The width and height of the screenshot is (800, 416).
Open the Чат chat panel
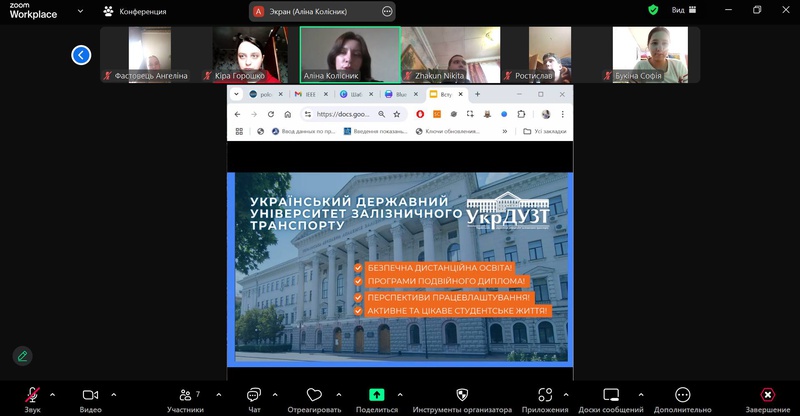click(x=254, y=400)
